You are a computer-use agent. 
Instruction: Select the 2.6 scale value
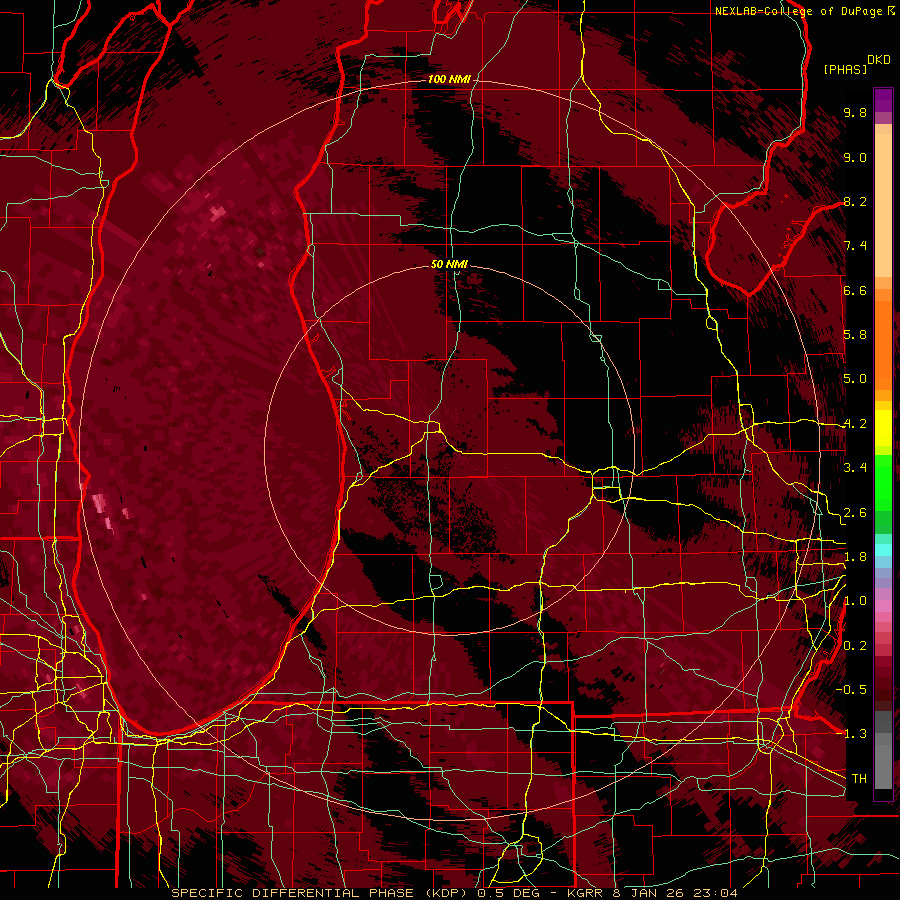point(855,513)
